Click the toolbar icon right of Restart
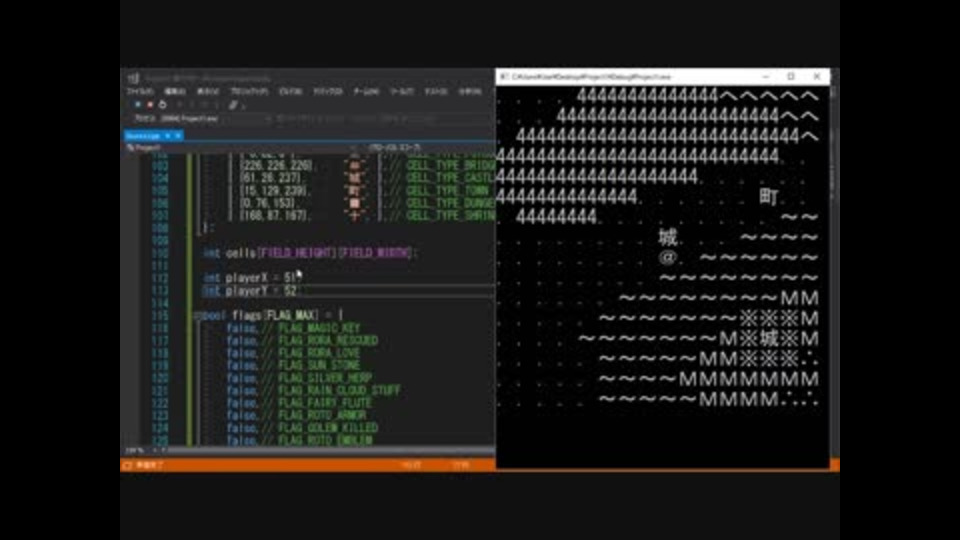 [x=233, y=105]
